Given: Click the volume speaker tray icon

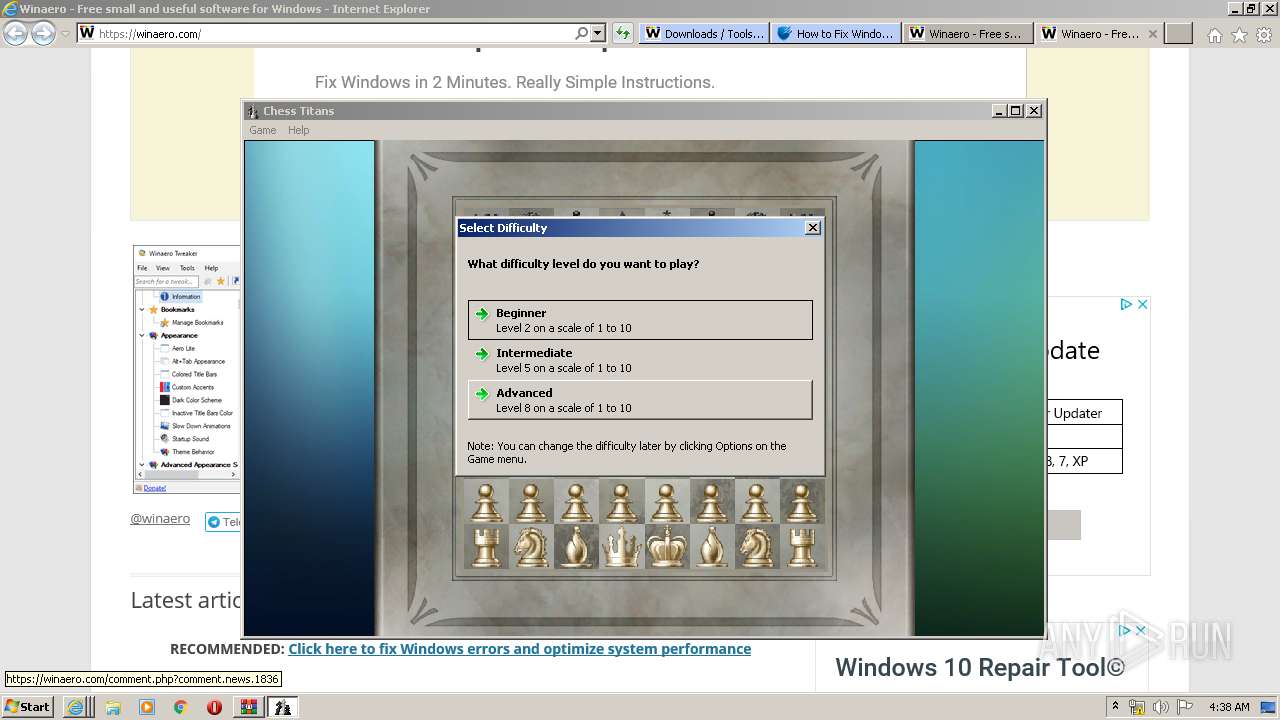Looking at the screenshot, I should click(1161, 707).
